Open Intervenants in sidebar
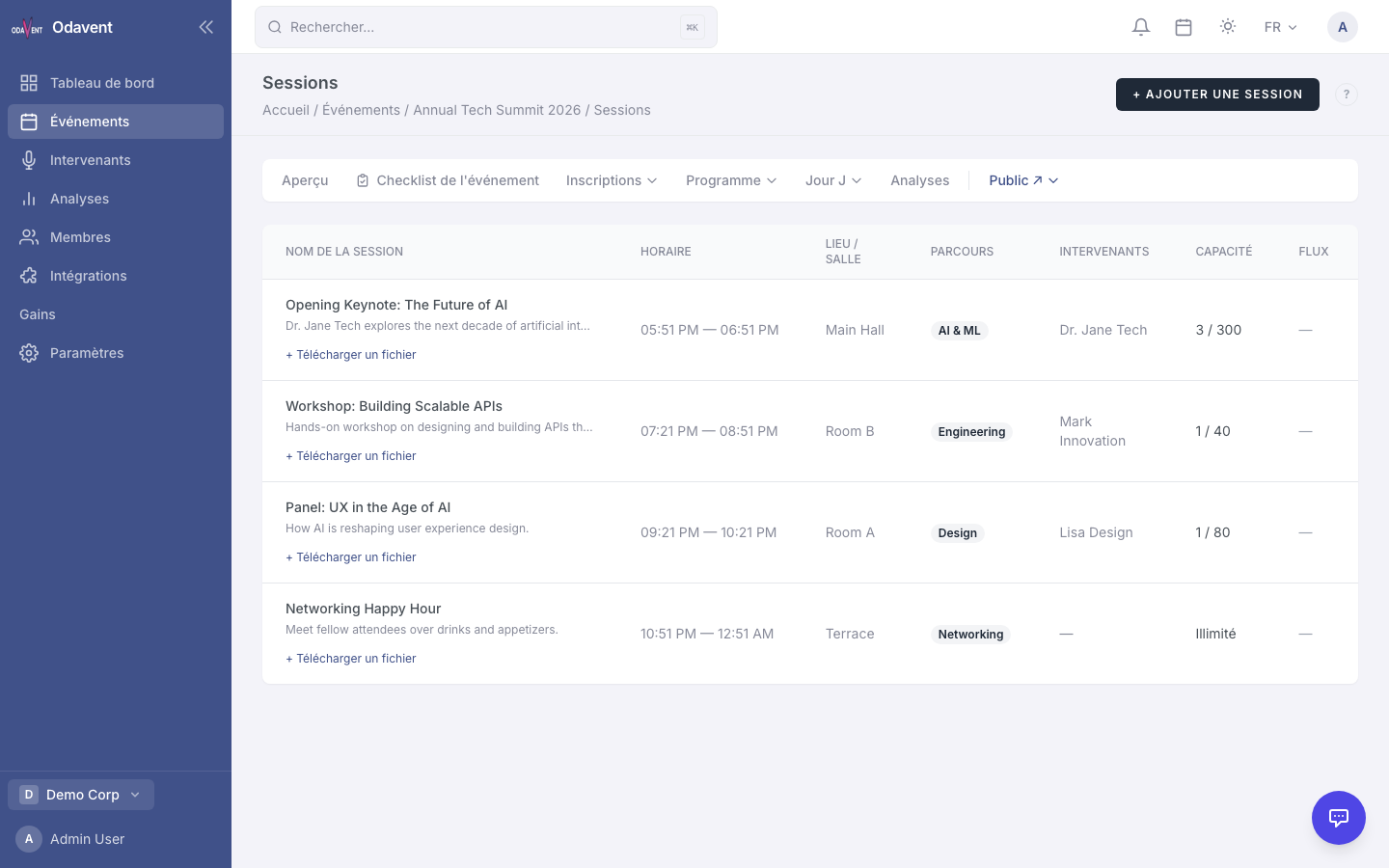 [116, 160]
